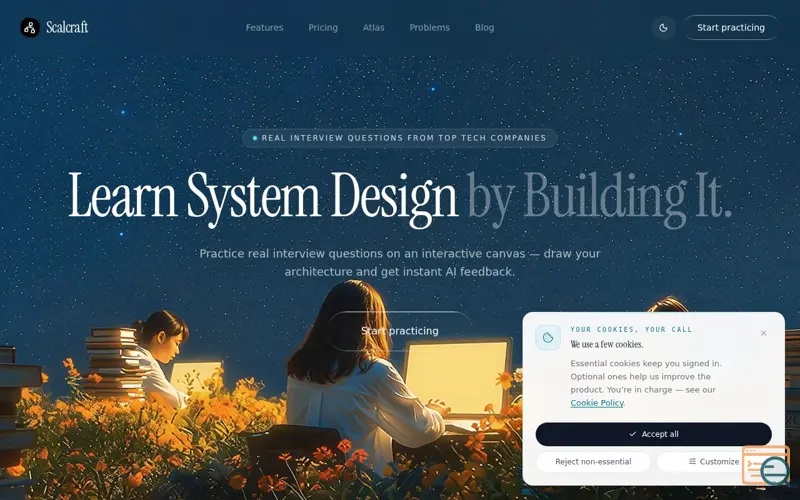Image resolution: width=800 pixels, height=500 pixels.
Task: Click 'YOUR COOKIES, YOUR CALL' label
Action: [631, 330]
